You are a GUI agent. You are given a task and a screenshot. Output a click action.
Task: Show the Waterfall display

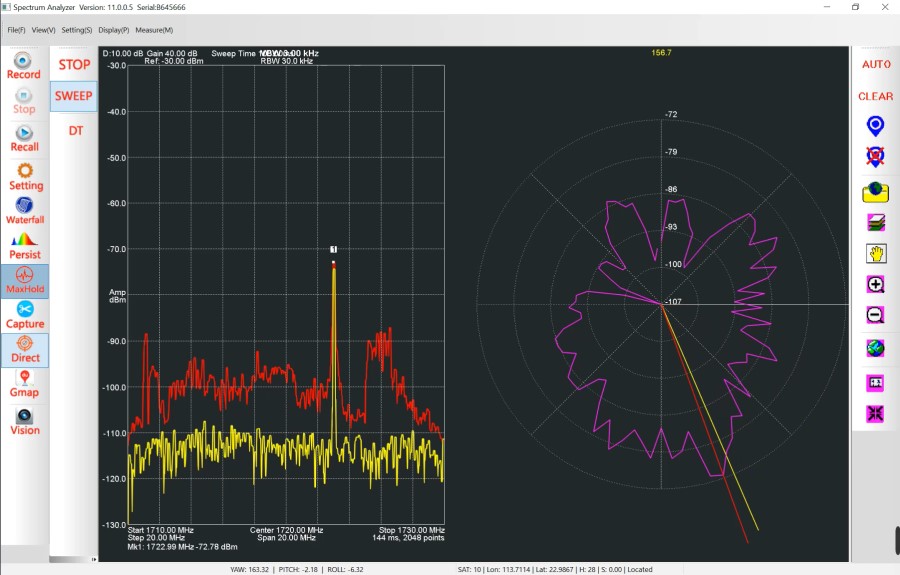point(25,211)
